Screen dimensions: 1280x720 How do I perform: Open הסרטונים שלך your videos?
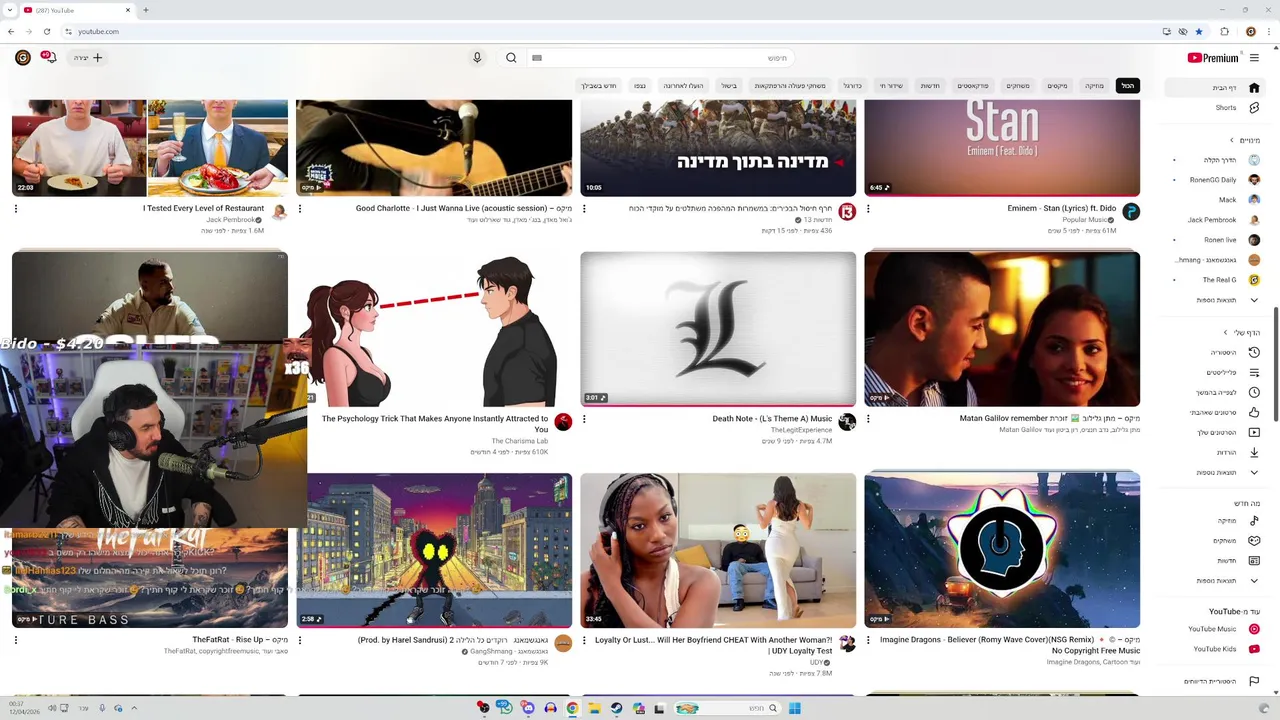(x=1215, y=432)
